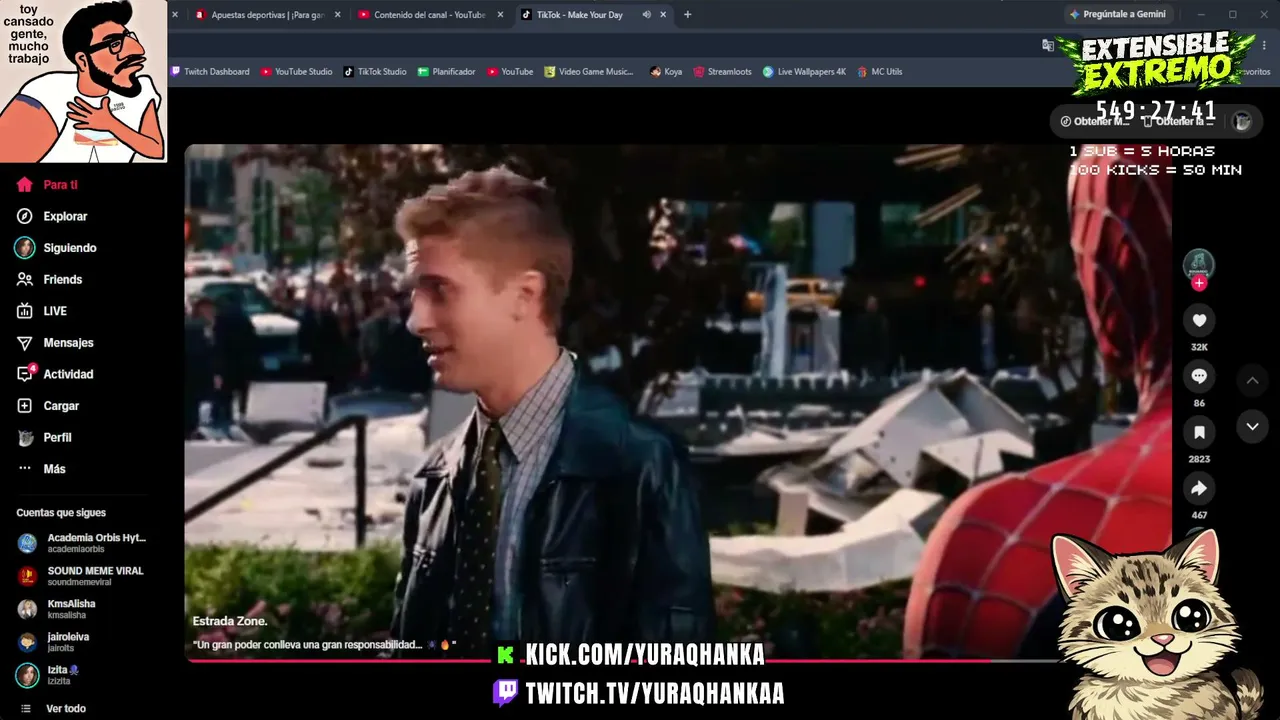Open Twitch Dashboard bookmark
1280x720 pixels.
[211, 72]
